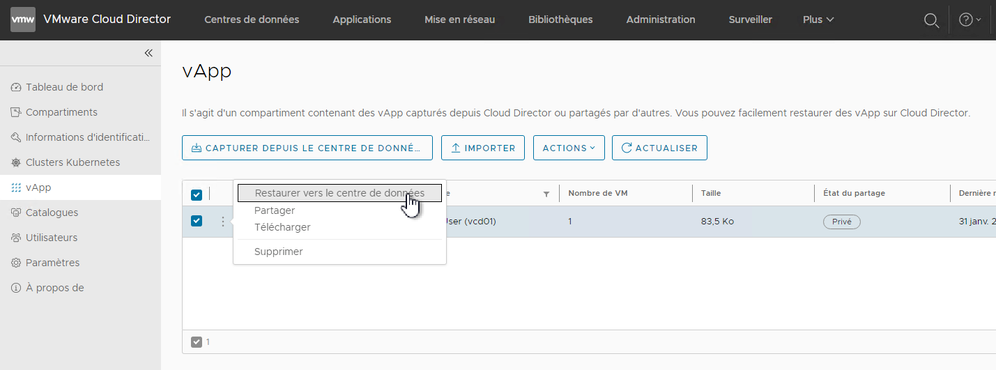Click the Clusters Kubernetes wheel icon

tap(16, 163)
